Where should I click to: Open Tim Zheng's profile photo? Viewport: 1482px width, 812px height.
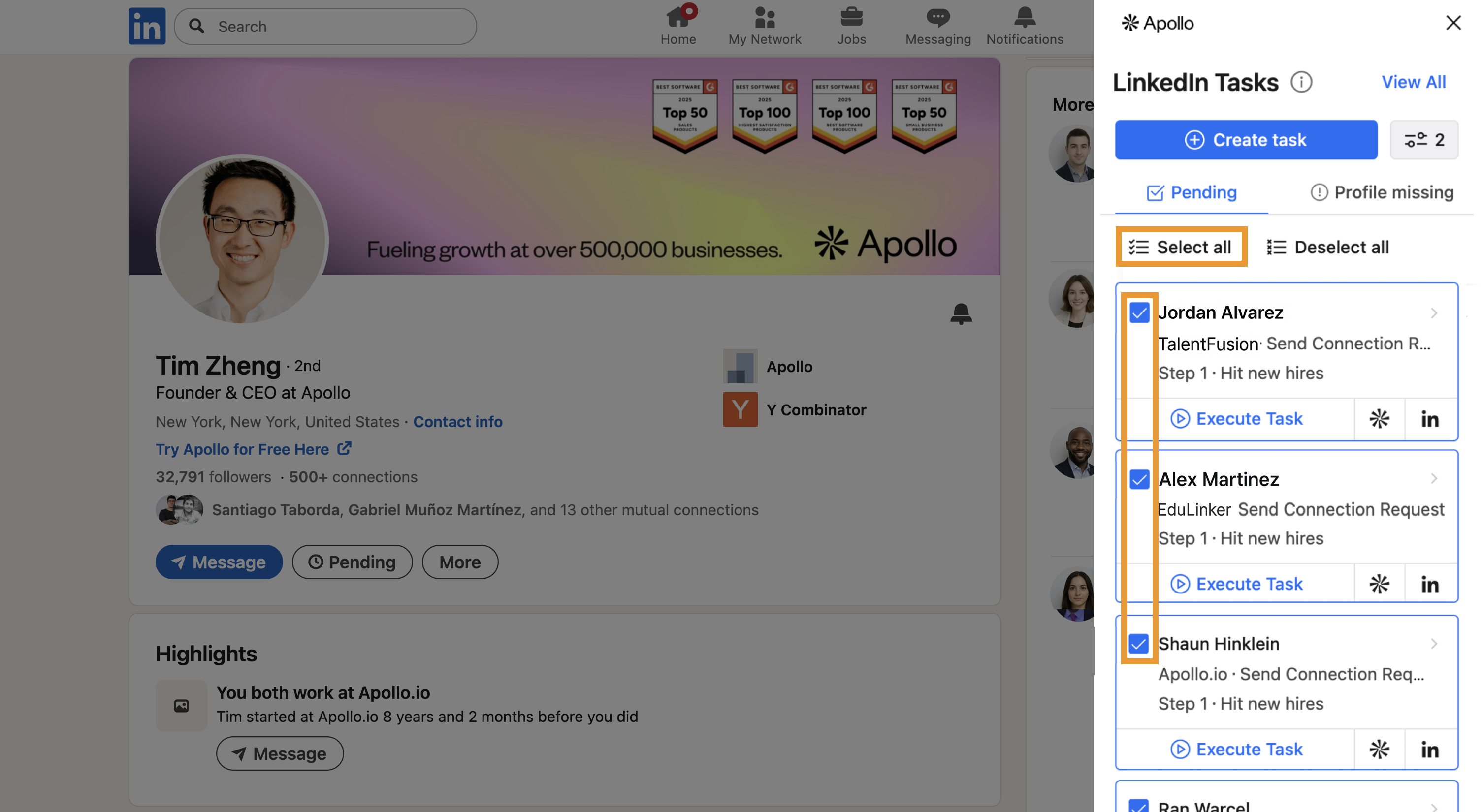tap(242, 240)
